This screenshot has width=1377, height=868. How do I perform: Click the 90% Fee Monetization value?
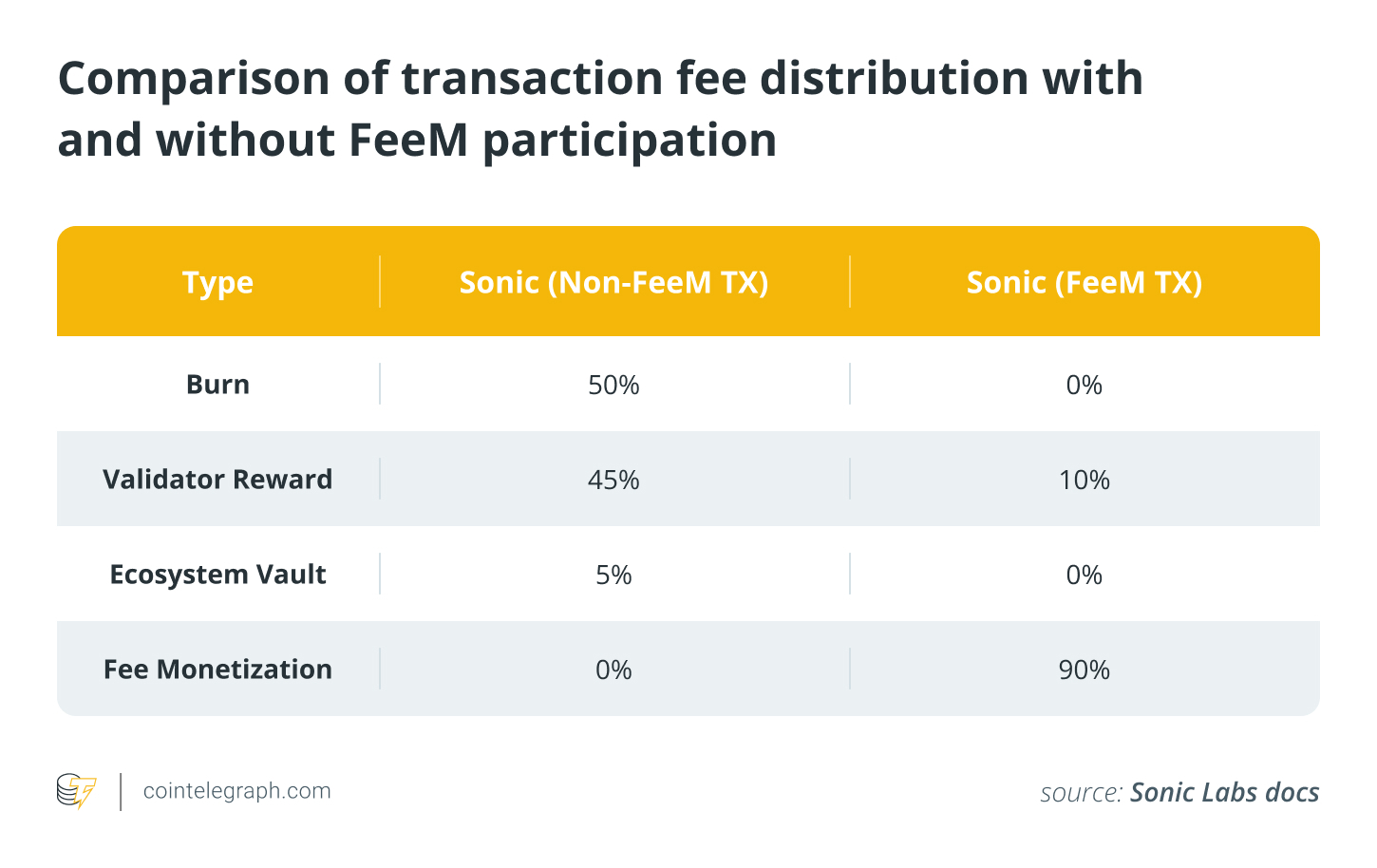(1084, 670)
